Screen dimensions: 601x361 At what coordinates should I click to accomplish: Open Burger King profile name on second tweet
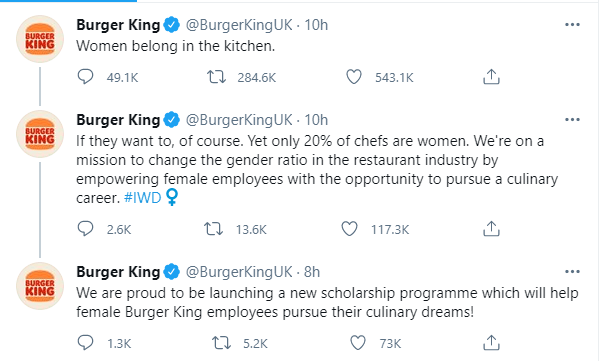click(x=118, y=120)
